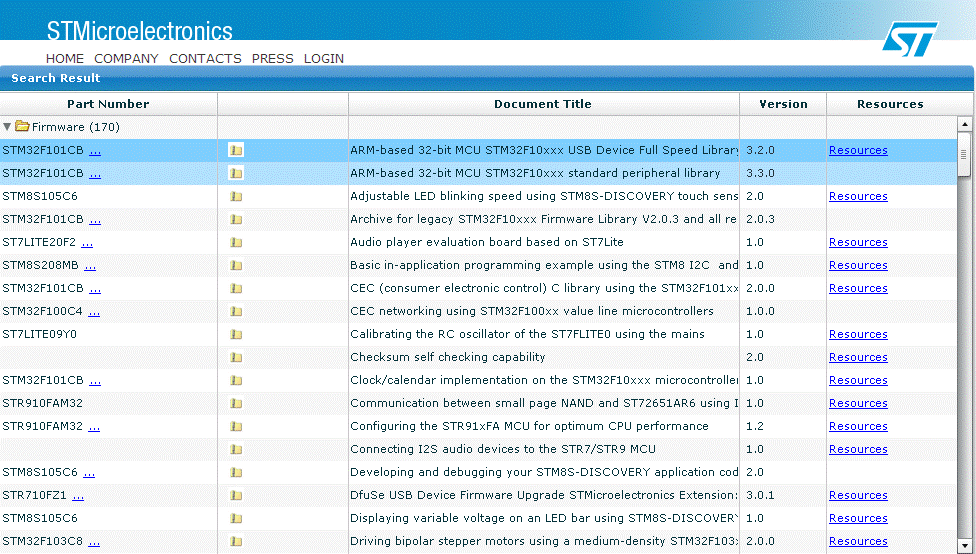Click the 'Firmware (170)' group label
Image resolution: width=976 pixels, height=554 pixels.
point(76,127)
